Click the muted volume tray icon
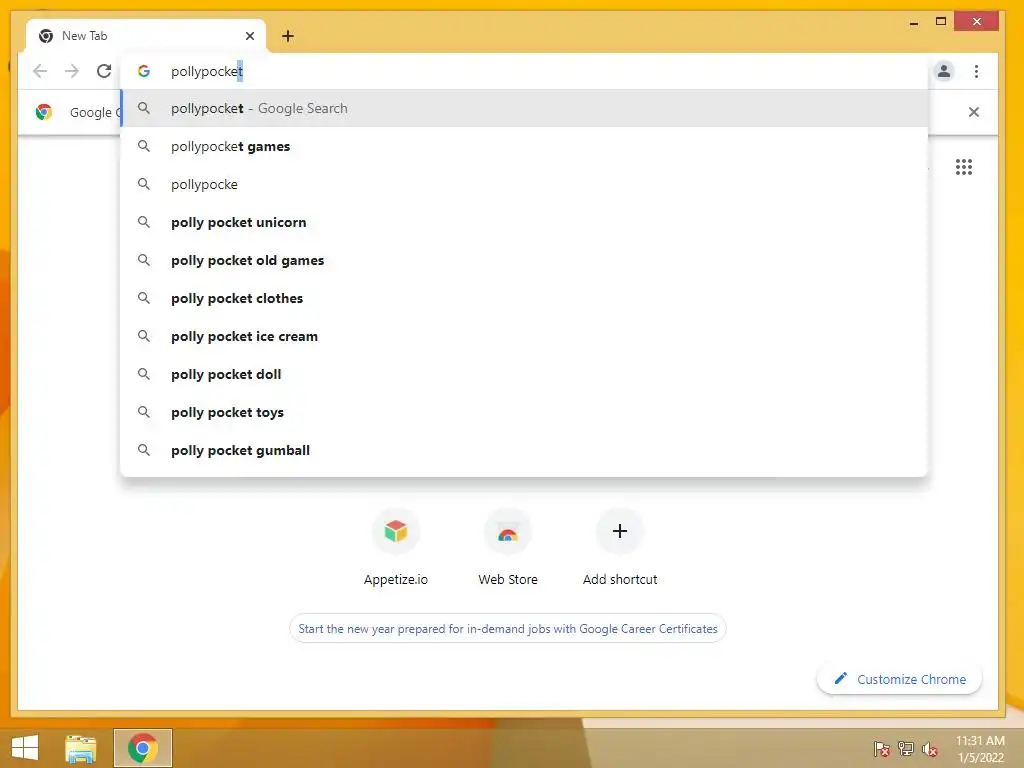This screenshot has height=768, width=1024. 930,749
